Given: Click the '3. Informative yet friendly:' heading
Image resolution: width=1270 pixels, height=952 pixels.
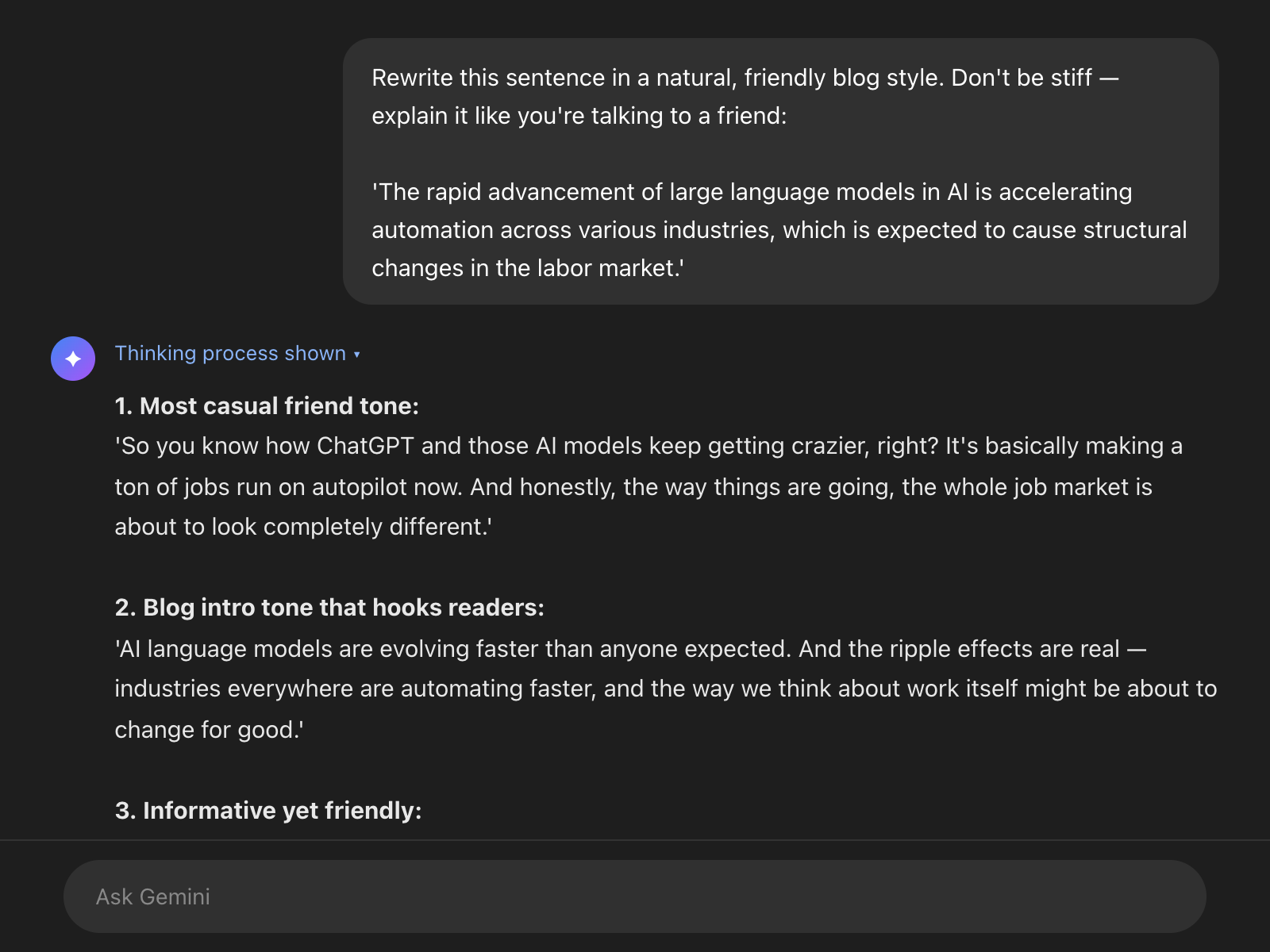Looking at the screenshot, I should click(x=268, y=811).
